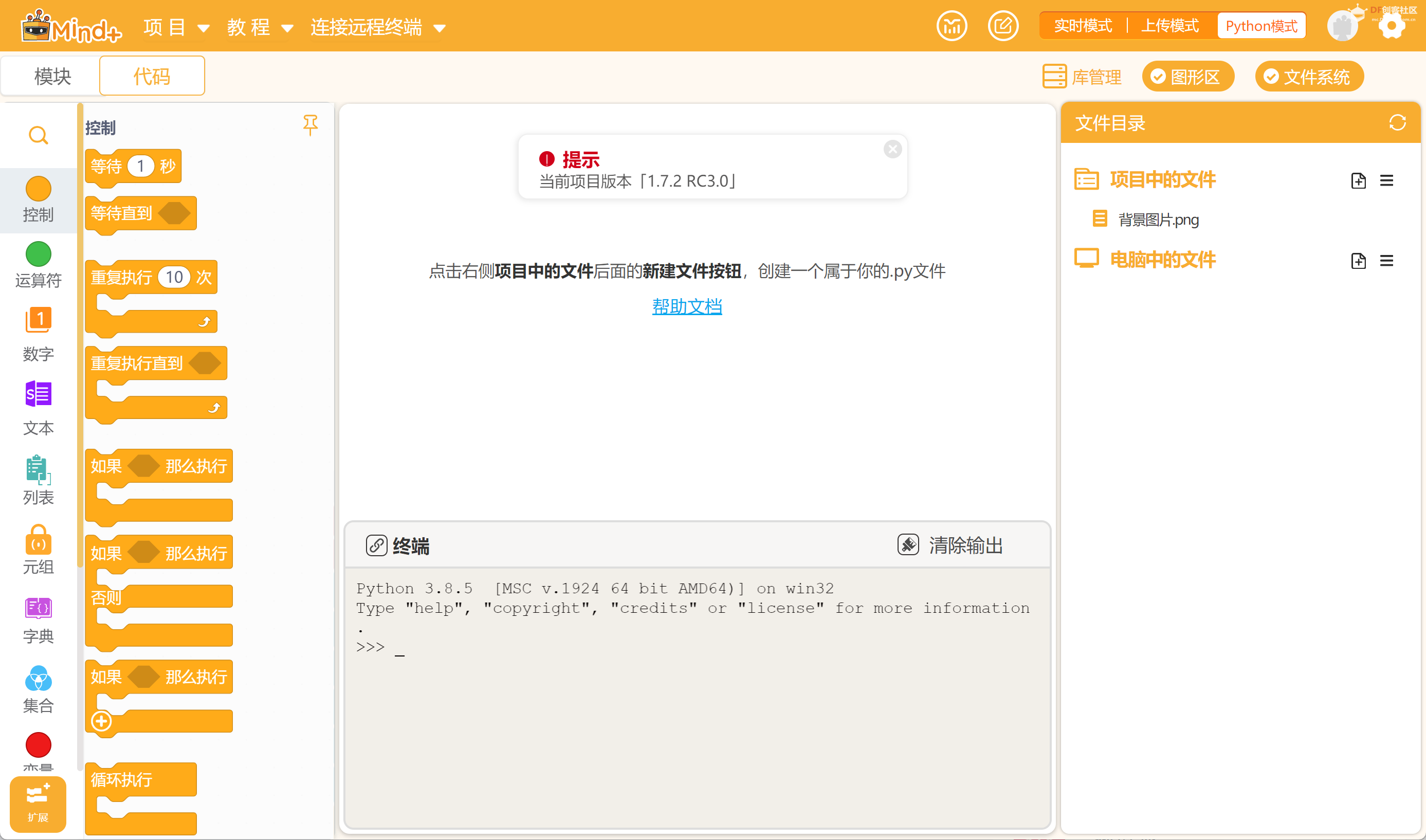Click the feedback edit icon in header
Screen dimensions: 1426x840
point(1003,26)
